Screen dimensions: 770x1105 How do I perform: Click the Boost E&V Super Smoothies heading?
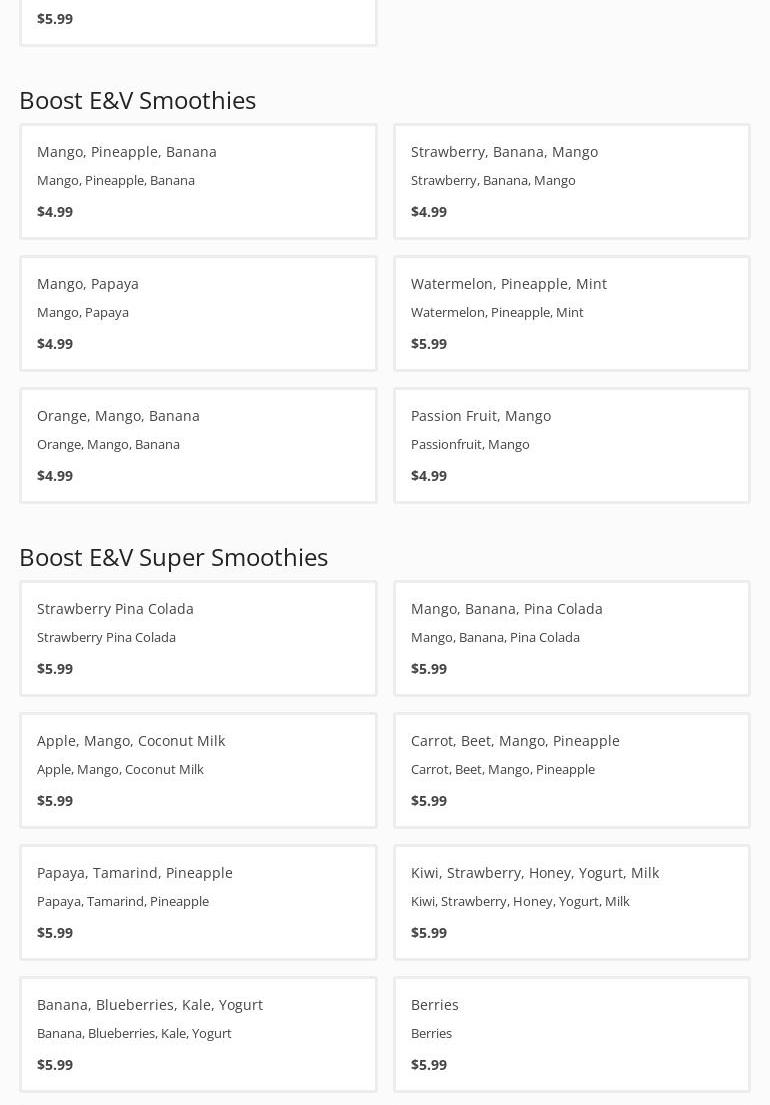(x=173, y=557)
